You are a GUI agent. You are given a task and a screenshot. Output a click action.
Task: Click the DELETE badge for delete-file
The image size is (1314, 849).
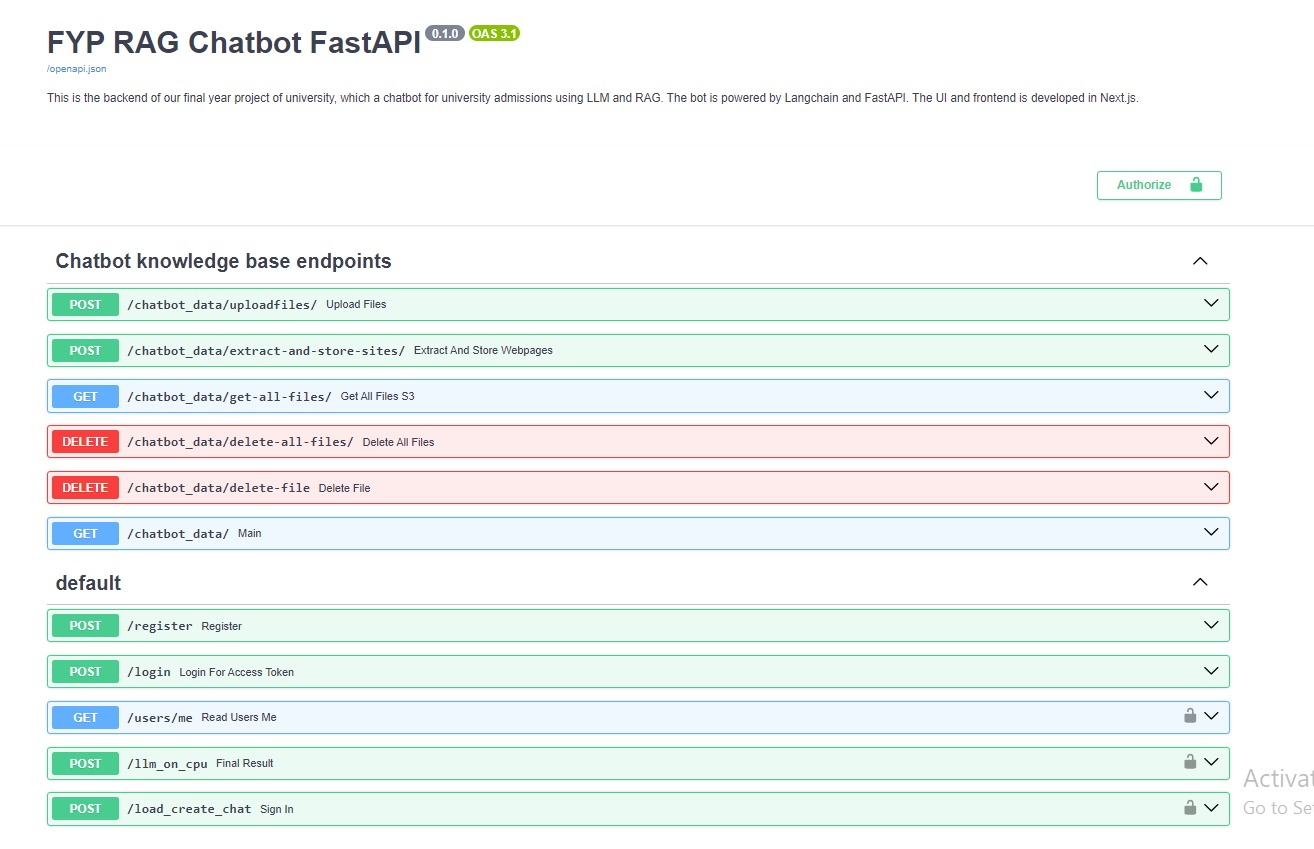pos(86,488)
